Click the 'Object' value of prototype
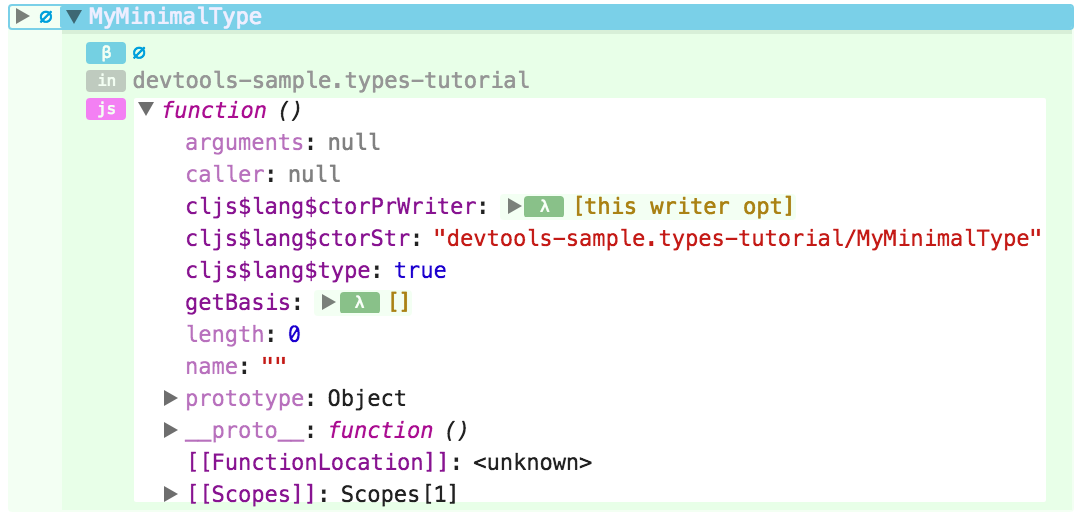Screen dimensions: 1082x514 [x=367, y=398]
